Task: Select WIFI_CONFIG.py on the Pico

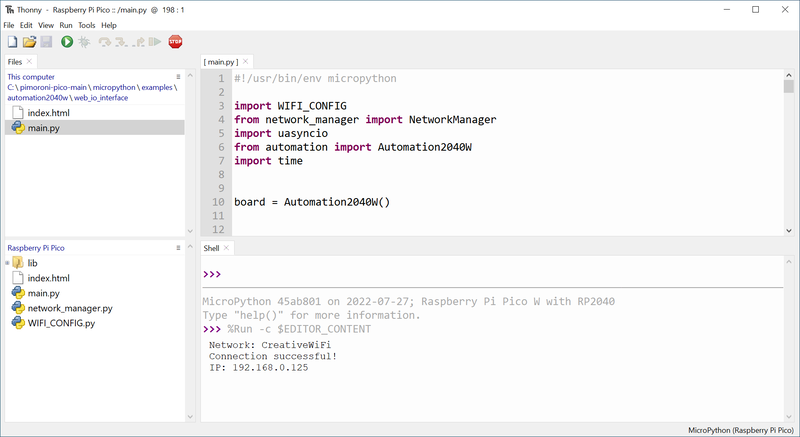Action: click(60, 323)
